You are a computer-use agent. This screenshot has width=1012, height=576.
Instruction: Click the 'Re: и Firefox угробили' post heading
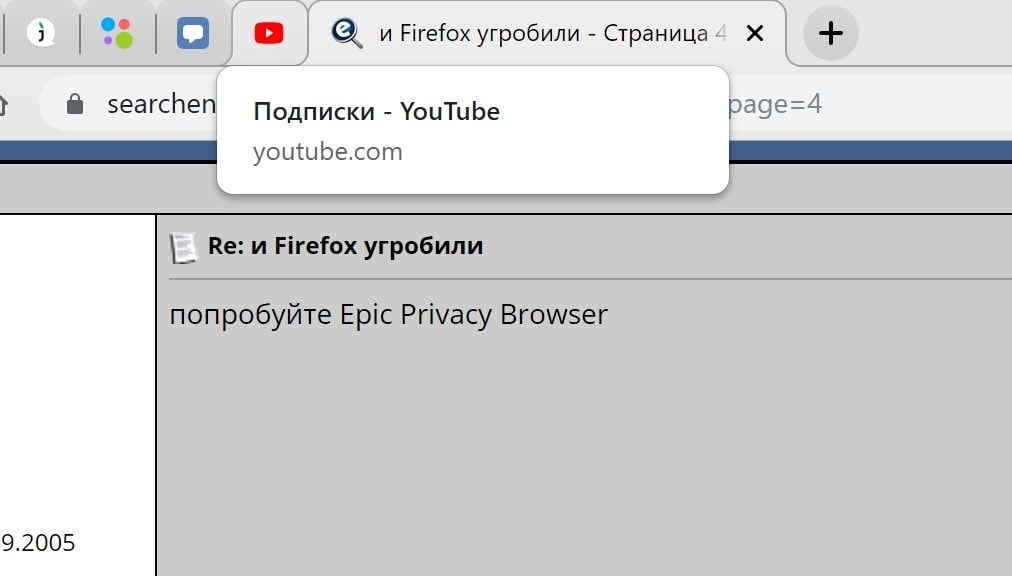click(345, 246)
